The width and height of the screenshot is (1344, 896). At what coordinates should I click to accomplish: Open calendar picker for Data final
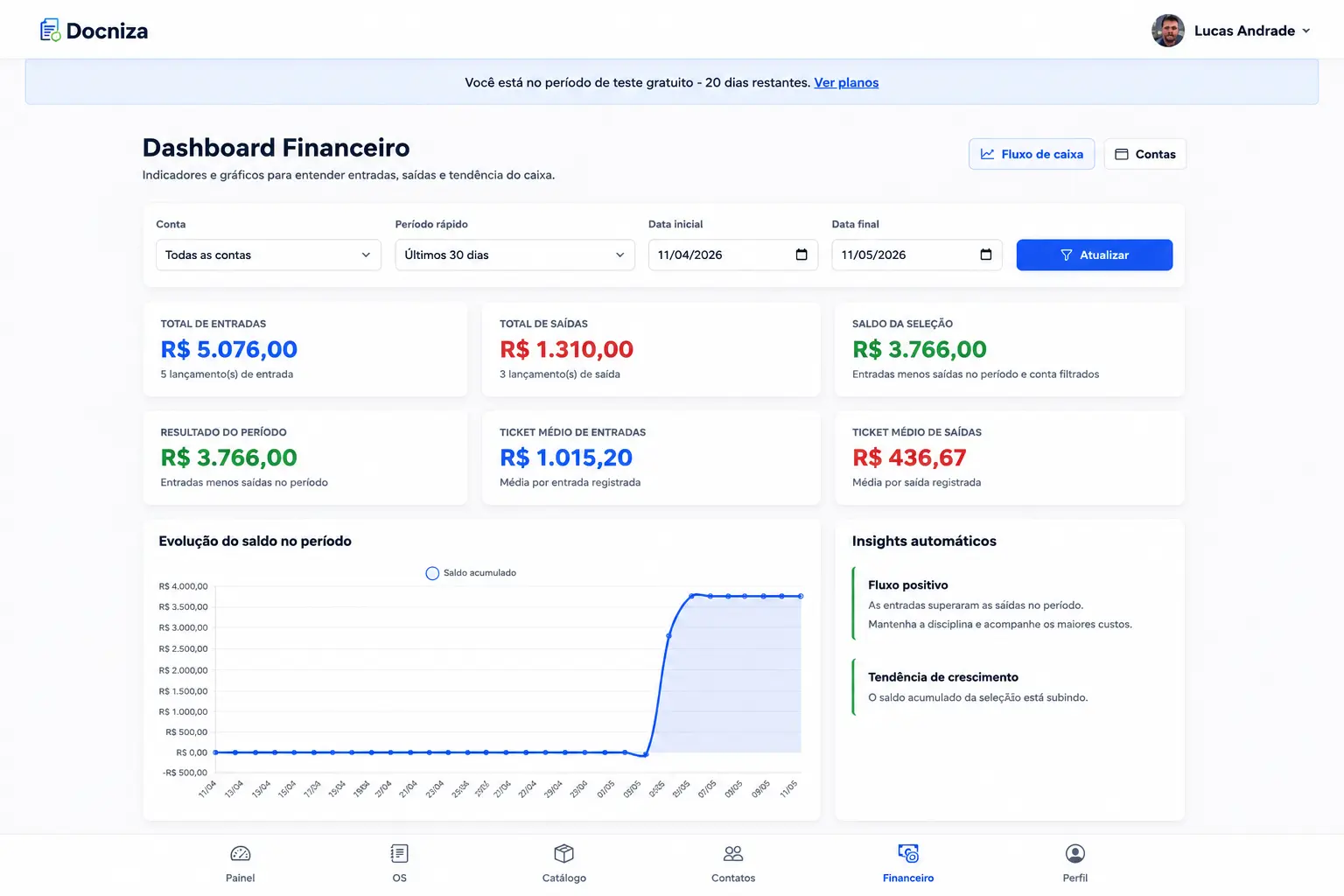coord(986,255)
